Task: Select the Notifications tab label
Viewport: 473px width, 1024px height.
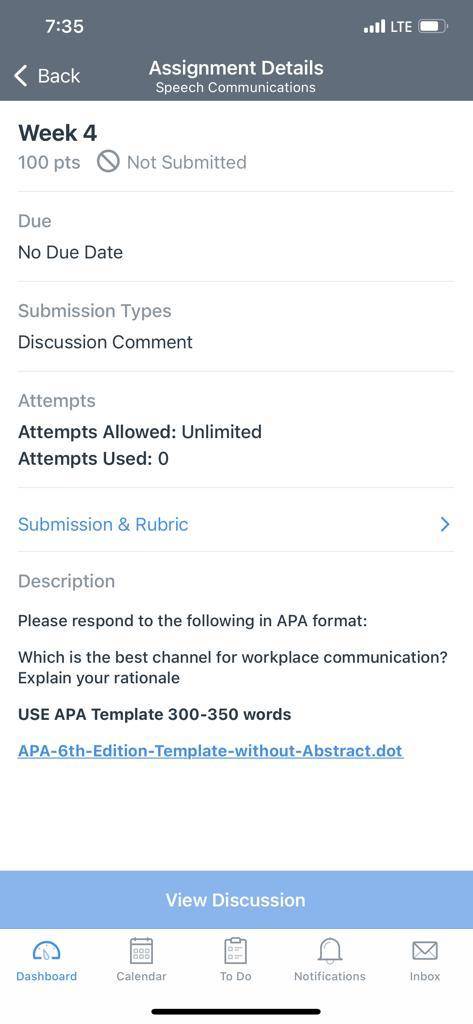Action: (x=330, y=976)
